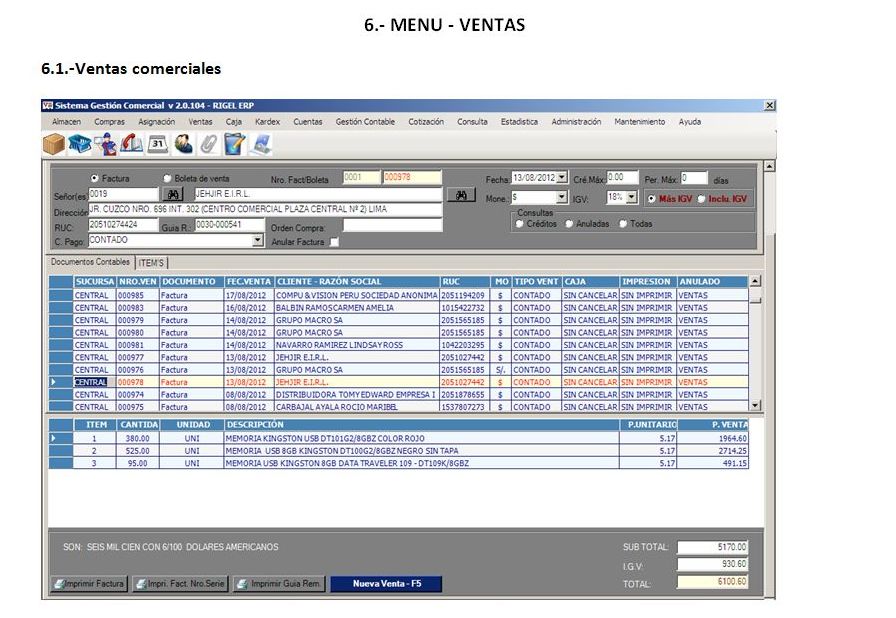The image size is (896, 618).
Task: Open the notepad with pencil toolbar icon
Action: 234,145
